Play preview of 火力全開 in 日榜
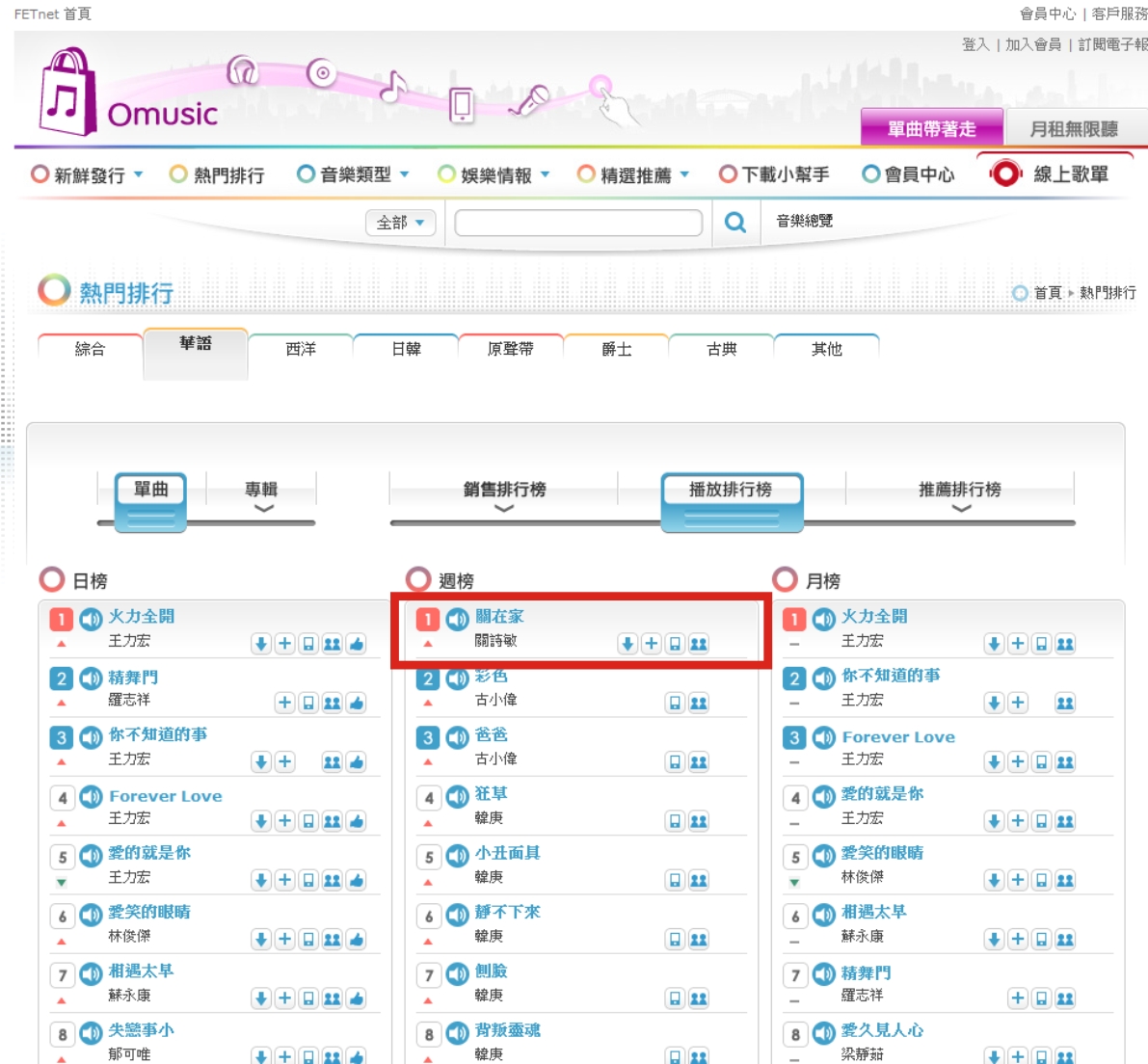This screenshot has width=1148, height=1064. 91,620
